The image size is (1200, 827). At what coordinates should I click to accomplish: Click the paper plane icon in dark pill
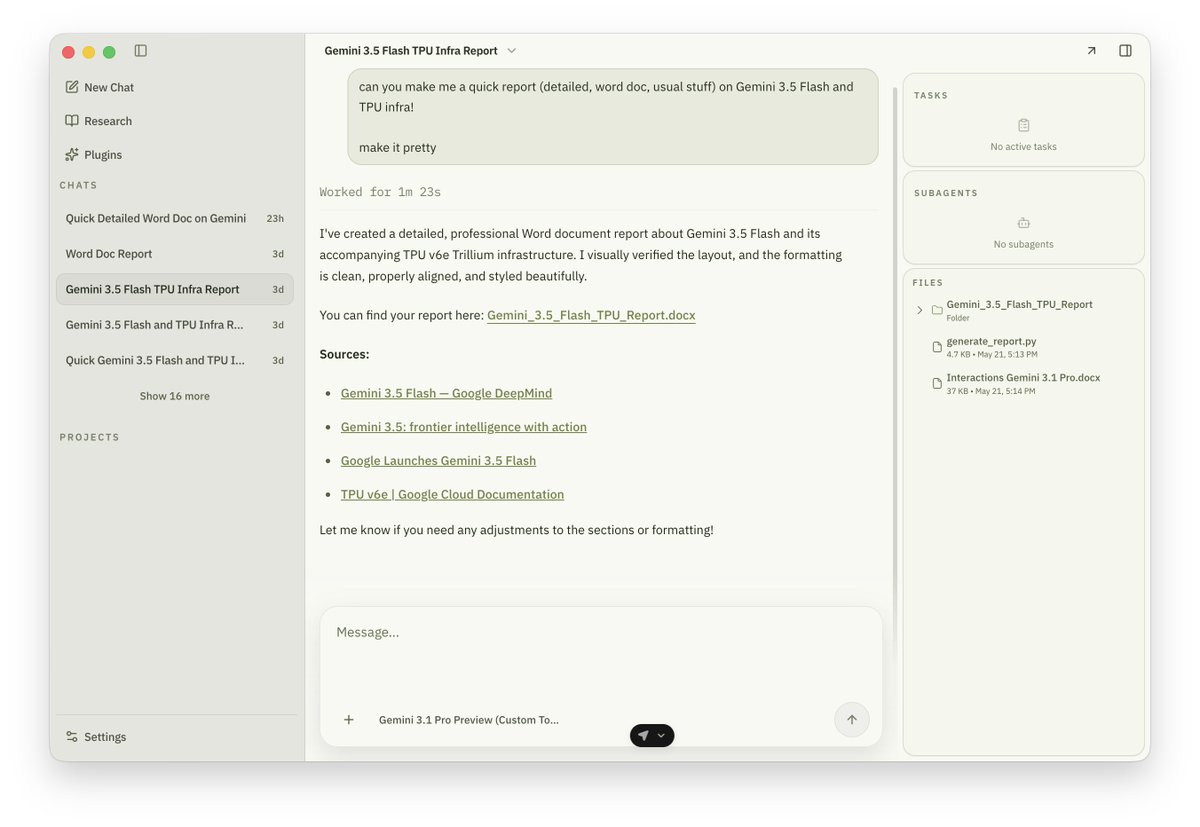coord(643,736)
